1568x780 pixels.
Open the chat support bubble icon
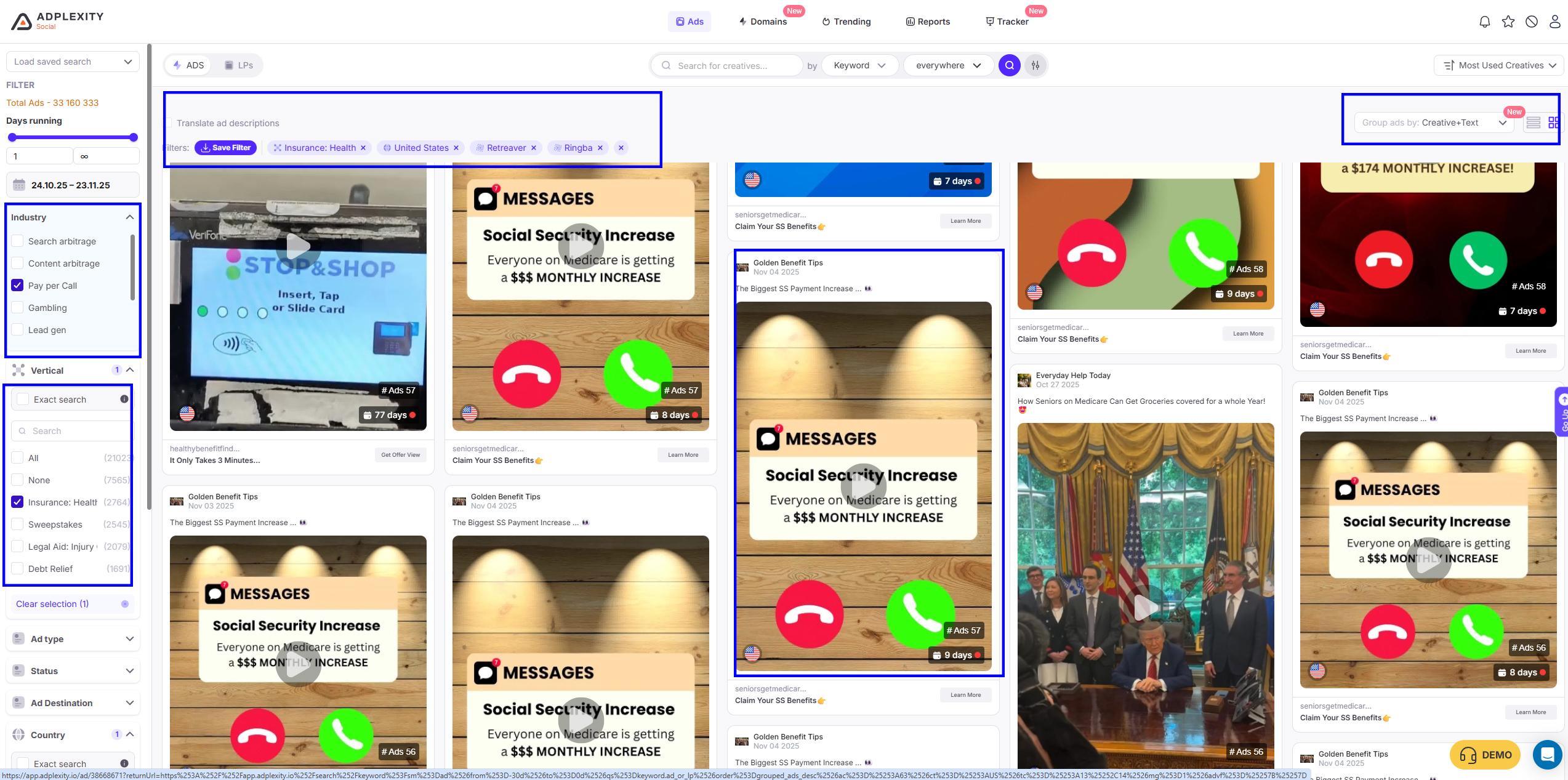(1546, 754)
